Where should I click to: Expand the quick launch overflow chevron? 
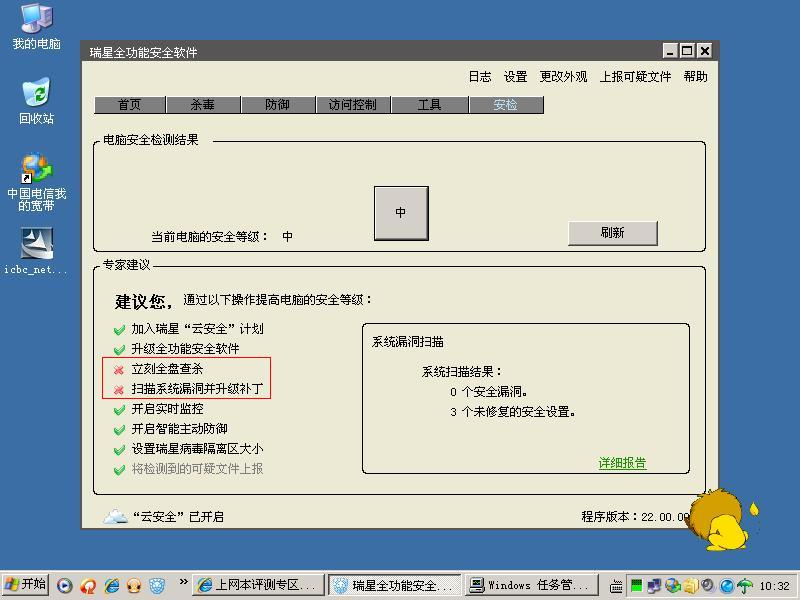click(183, 582)
